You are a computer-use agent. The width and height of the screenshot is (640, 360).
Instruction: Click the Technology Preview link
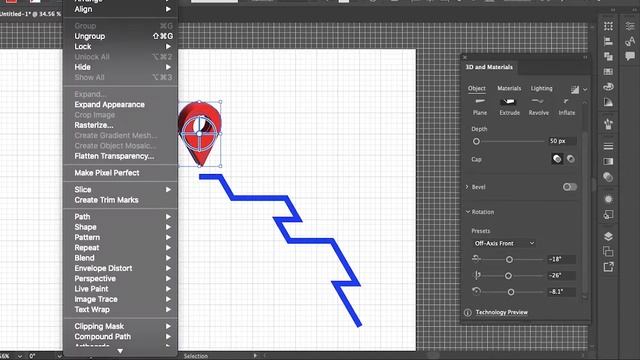pos(502,313)
